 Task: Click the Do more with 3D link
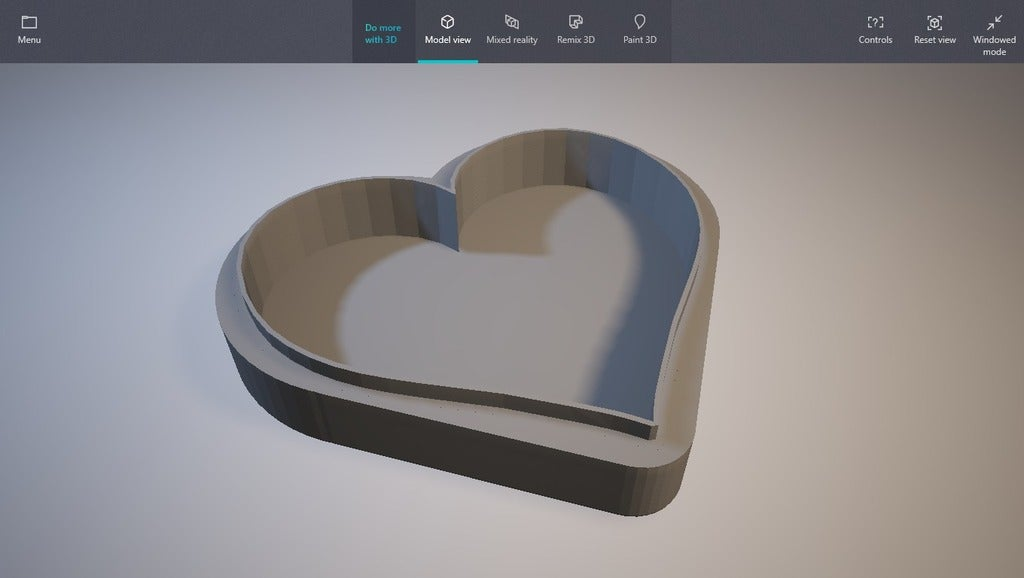click(x=382, y=32)
